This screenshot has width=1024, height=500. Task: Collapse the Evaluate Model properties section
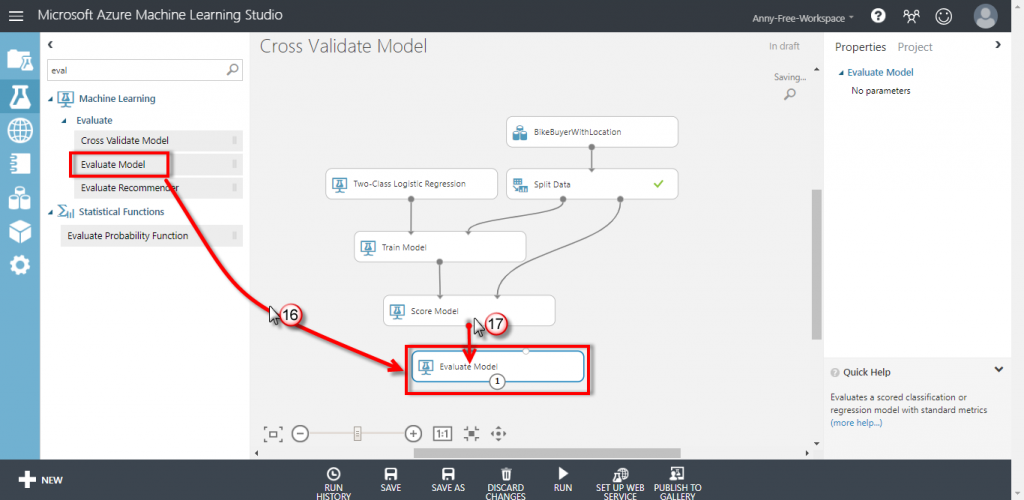tap(841, 73)
